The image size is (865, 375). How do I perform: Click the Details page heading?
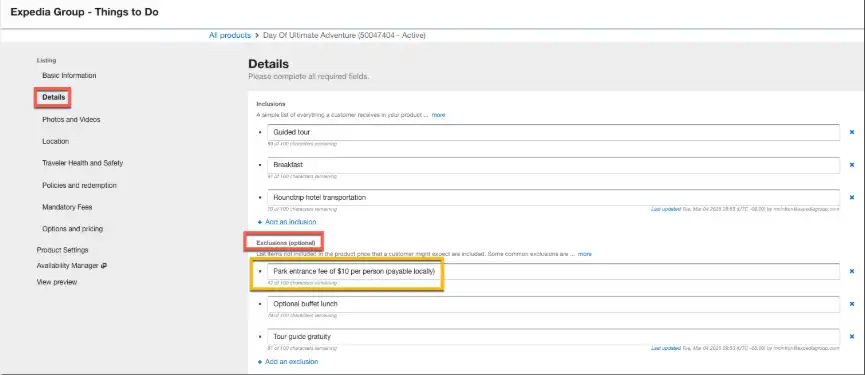[269, 64]
